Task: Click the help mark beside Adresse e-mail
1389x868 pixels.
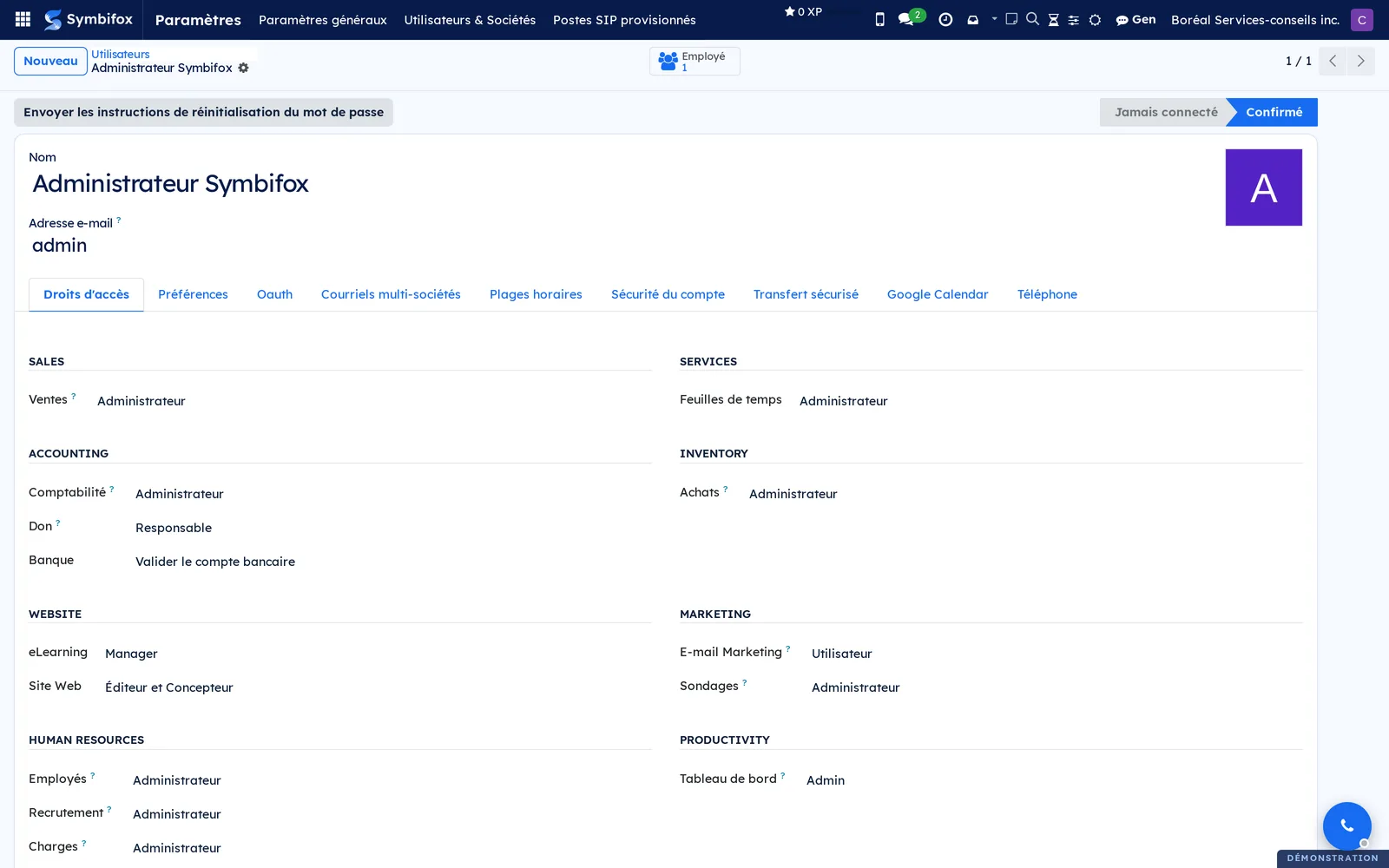Action: click(119, 220)
